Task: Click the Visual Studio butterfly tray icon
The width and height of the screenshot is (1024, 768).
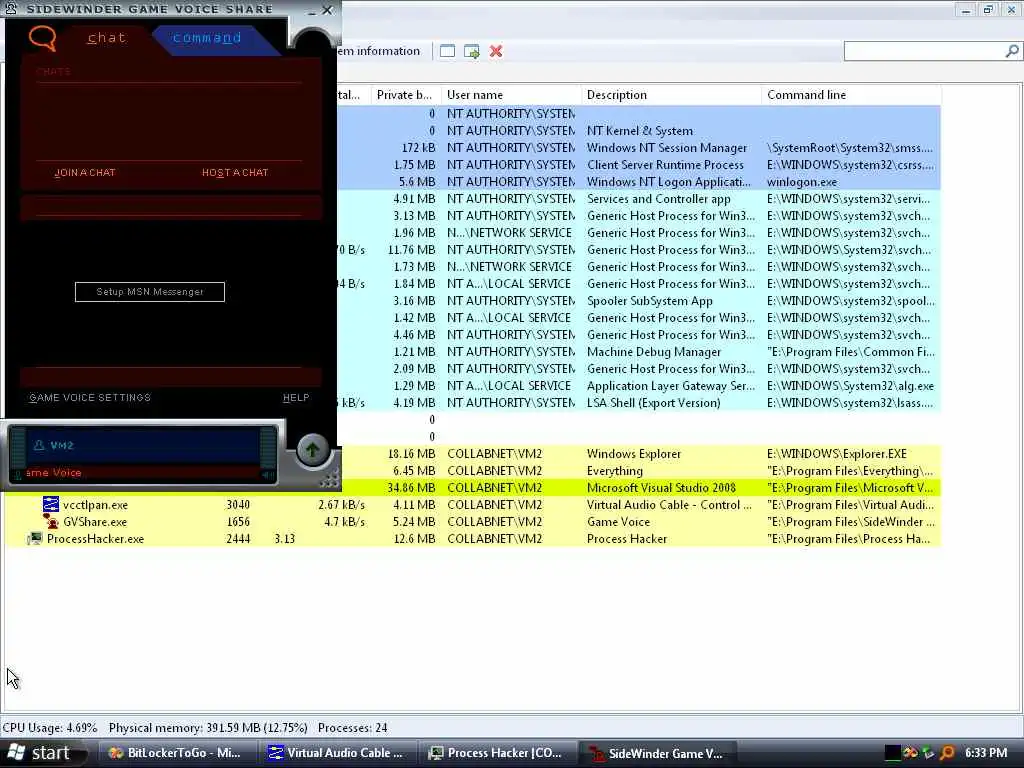Action: tap(910, 752)
